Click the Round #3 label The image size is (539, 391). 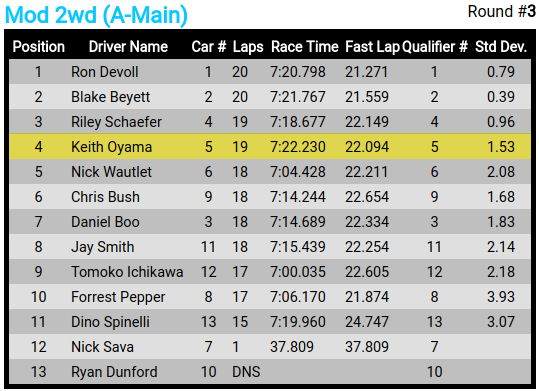coord(502,12)
